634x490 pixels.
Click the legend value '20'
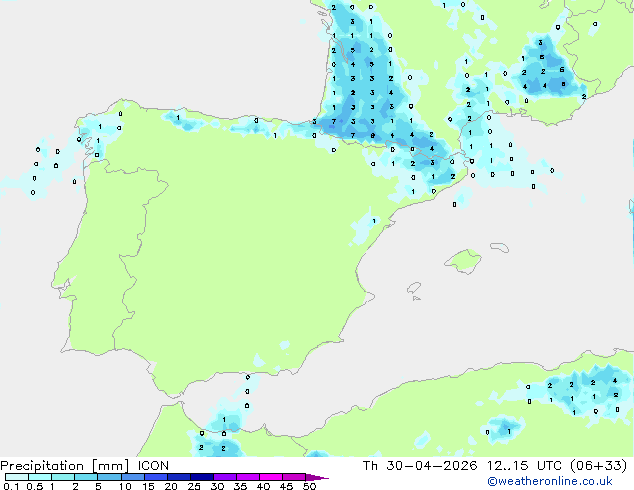click(171, 486)
